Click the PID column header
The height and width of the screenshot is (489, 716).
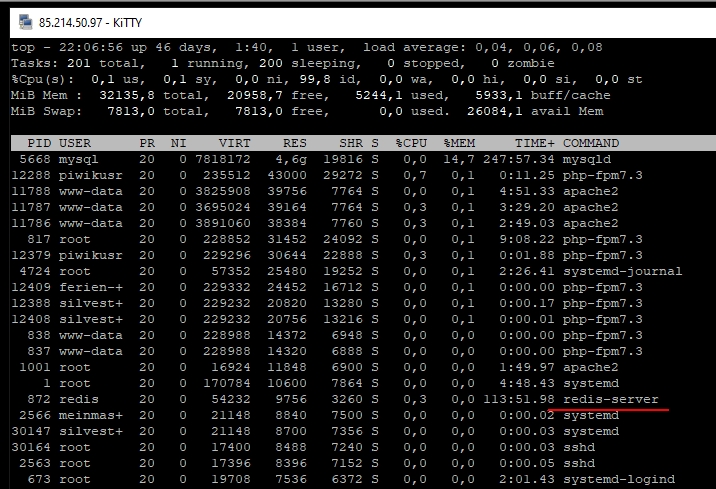click(39, 143)
